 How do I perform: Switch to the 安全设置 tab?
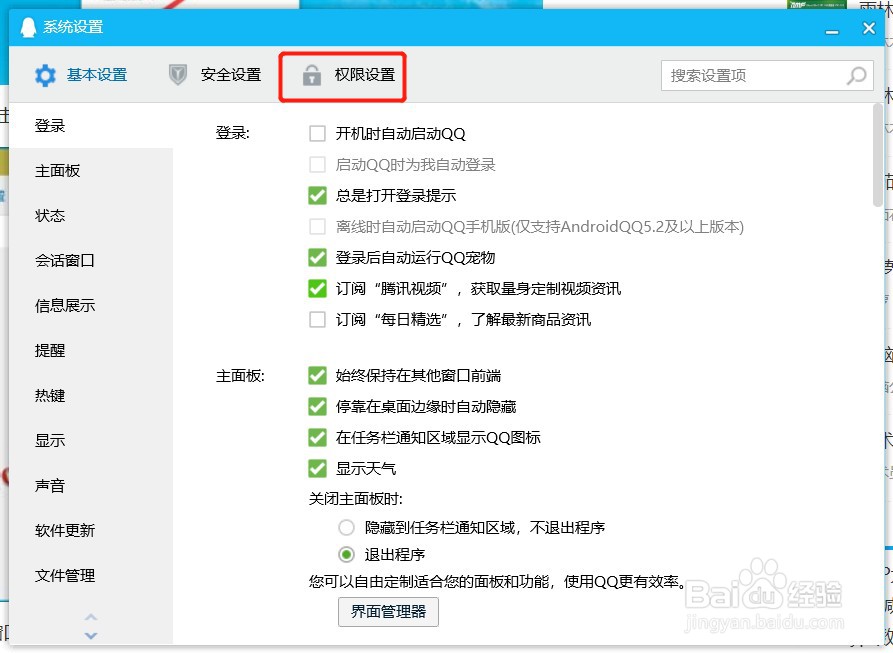coord(215,75)
